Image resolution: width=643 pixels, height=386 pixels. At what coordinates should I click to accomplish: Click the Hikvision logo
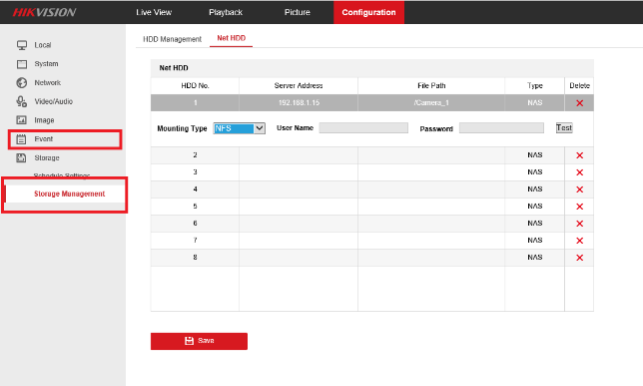click(x=44, y=12)
